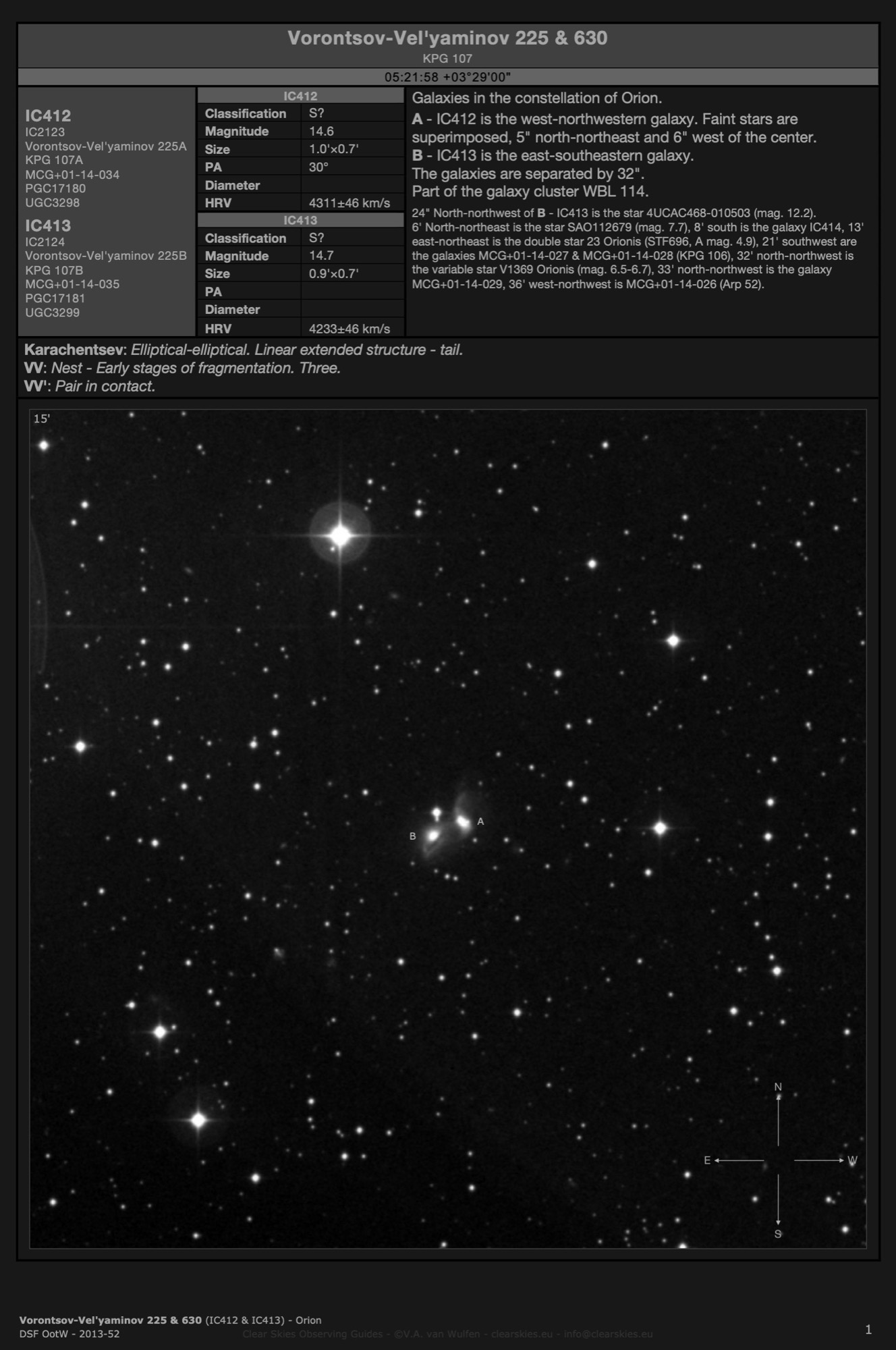Click the galaxy marked A in the image
The width and height of the screenshot is (896, 1350).
(x=463, y=821)
